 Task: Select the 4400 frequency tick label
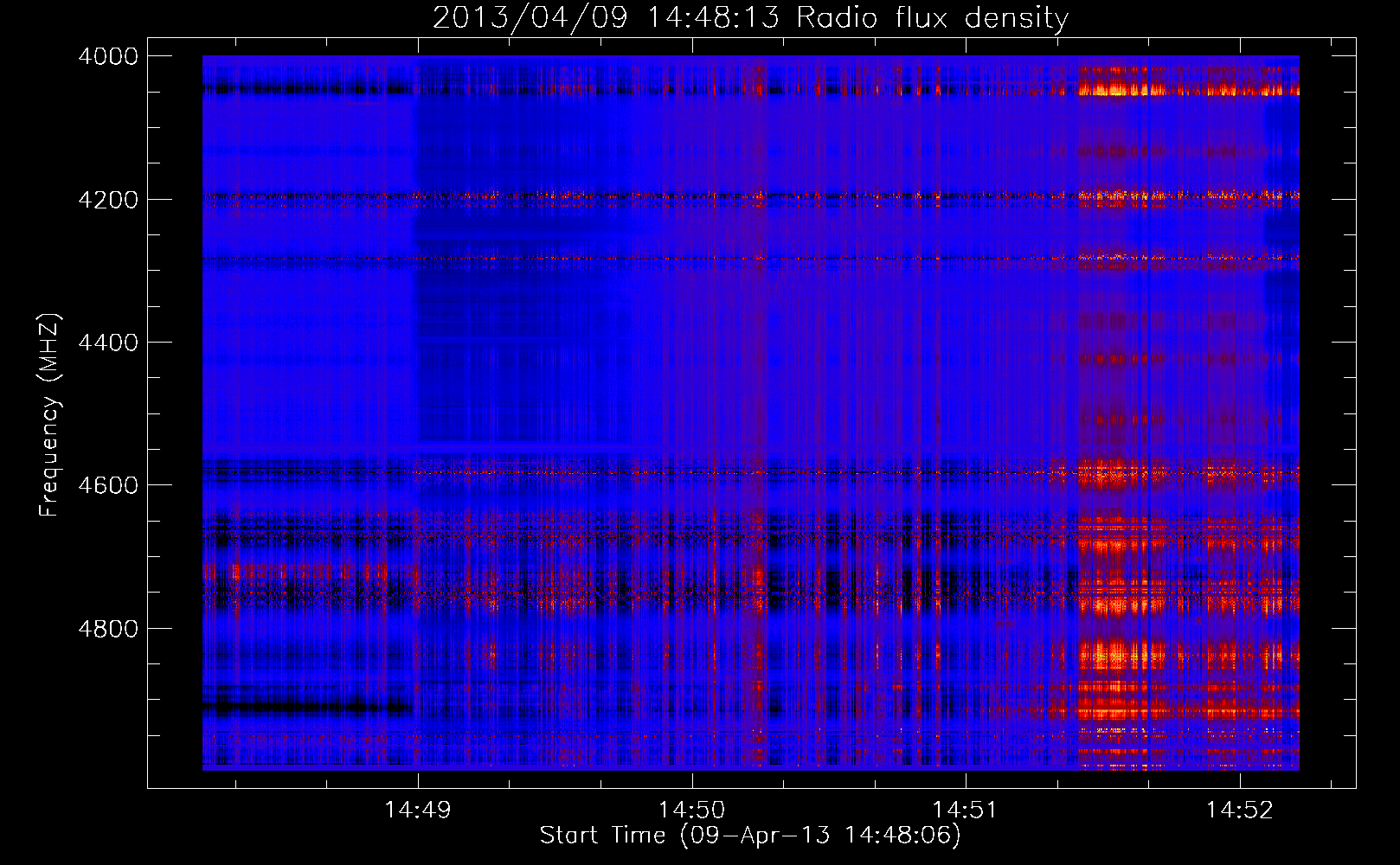pyautogui.click(x=108, y=343)
